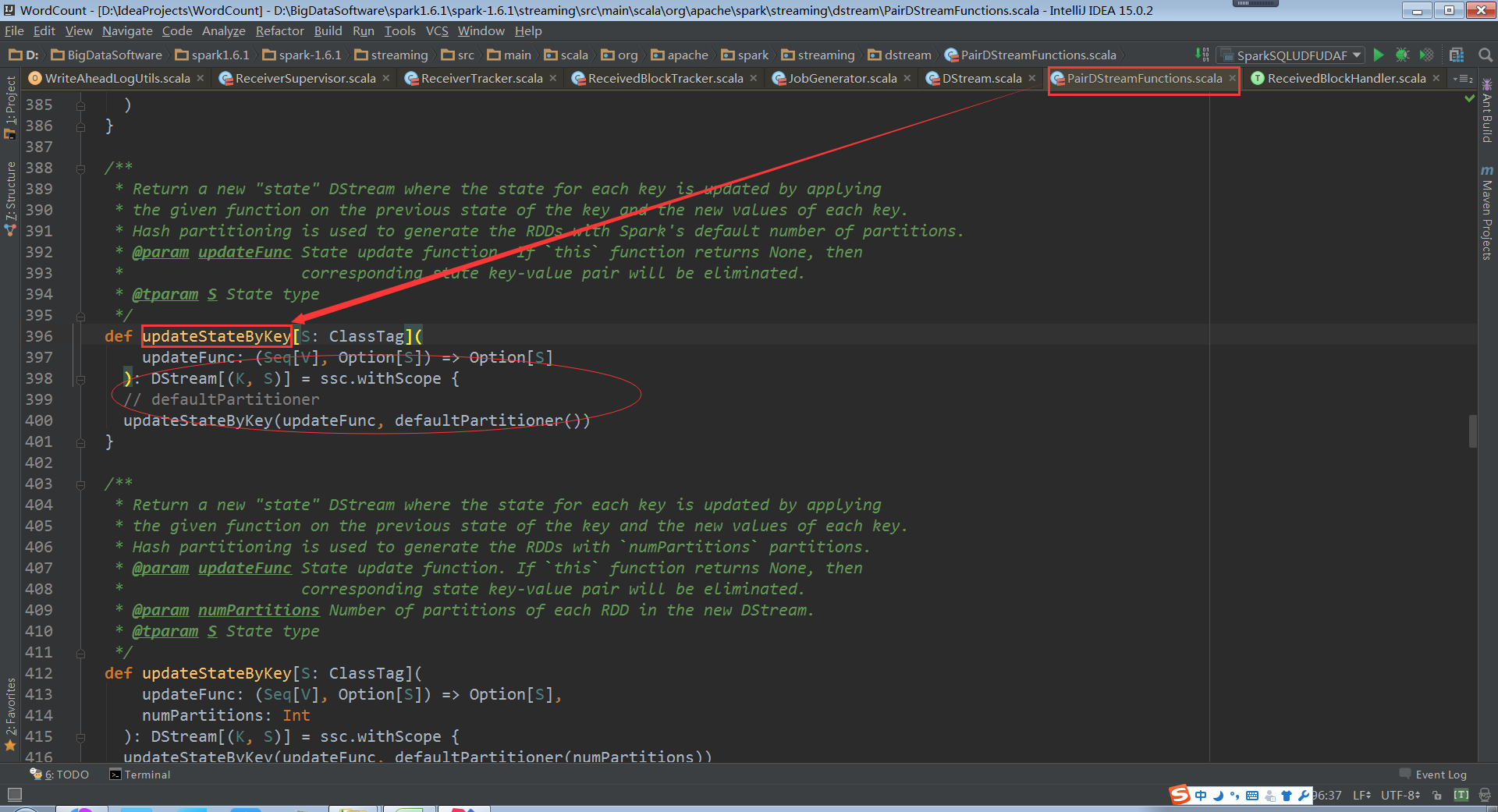Viewport: 1498px width, 812px height.
Task: Open the Project Structure dialog icon
Action: (x=1457, y=55)
